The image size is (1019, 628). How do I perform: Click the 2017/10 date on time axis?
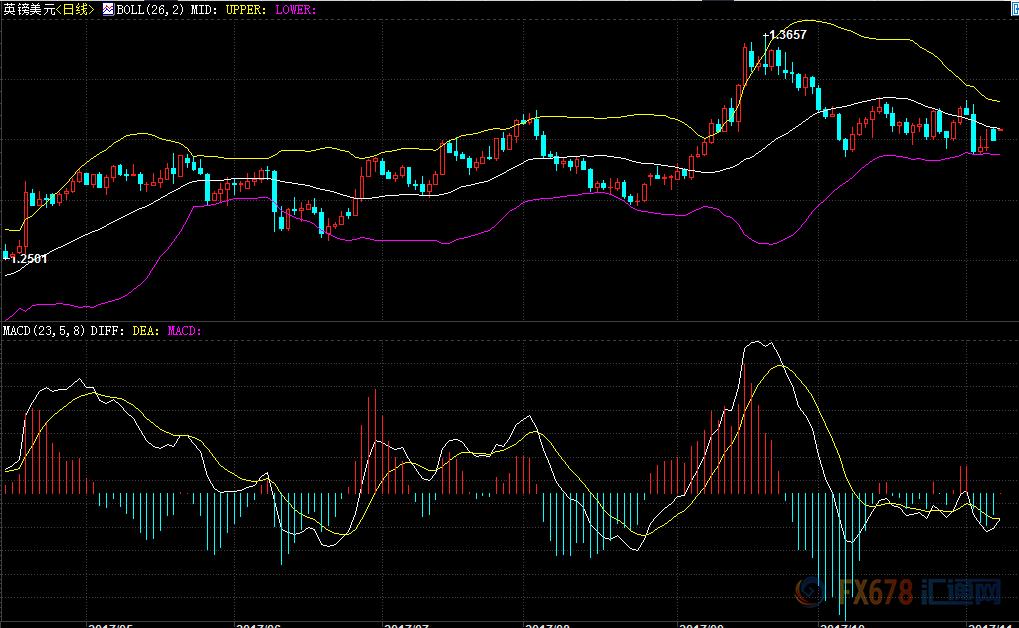point(842,623)
